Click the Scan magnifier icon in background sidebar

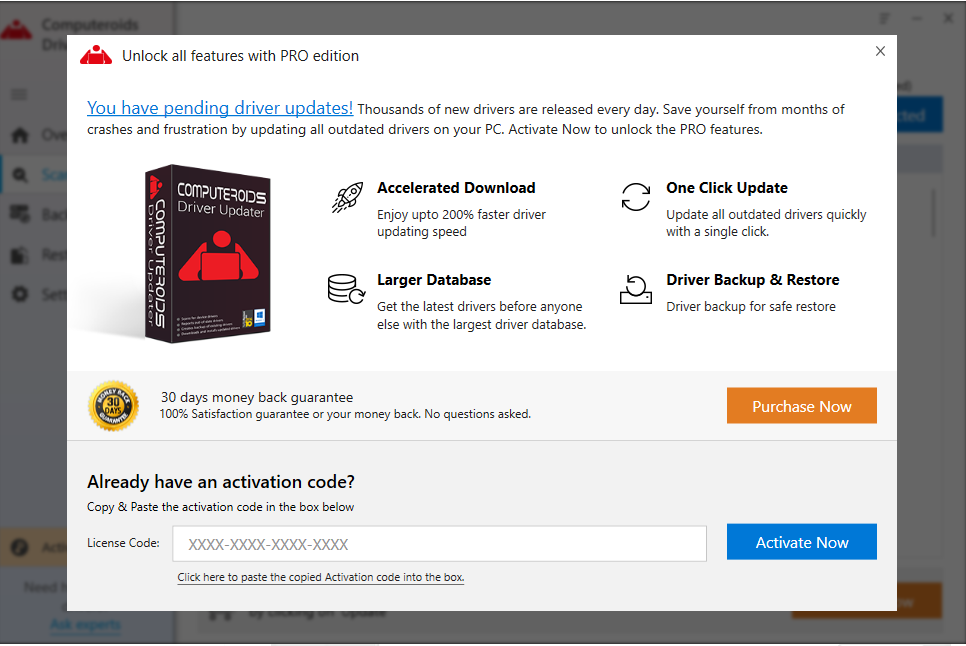20,175
